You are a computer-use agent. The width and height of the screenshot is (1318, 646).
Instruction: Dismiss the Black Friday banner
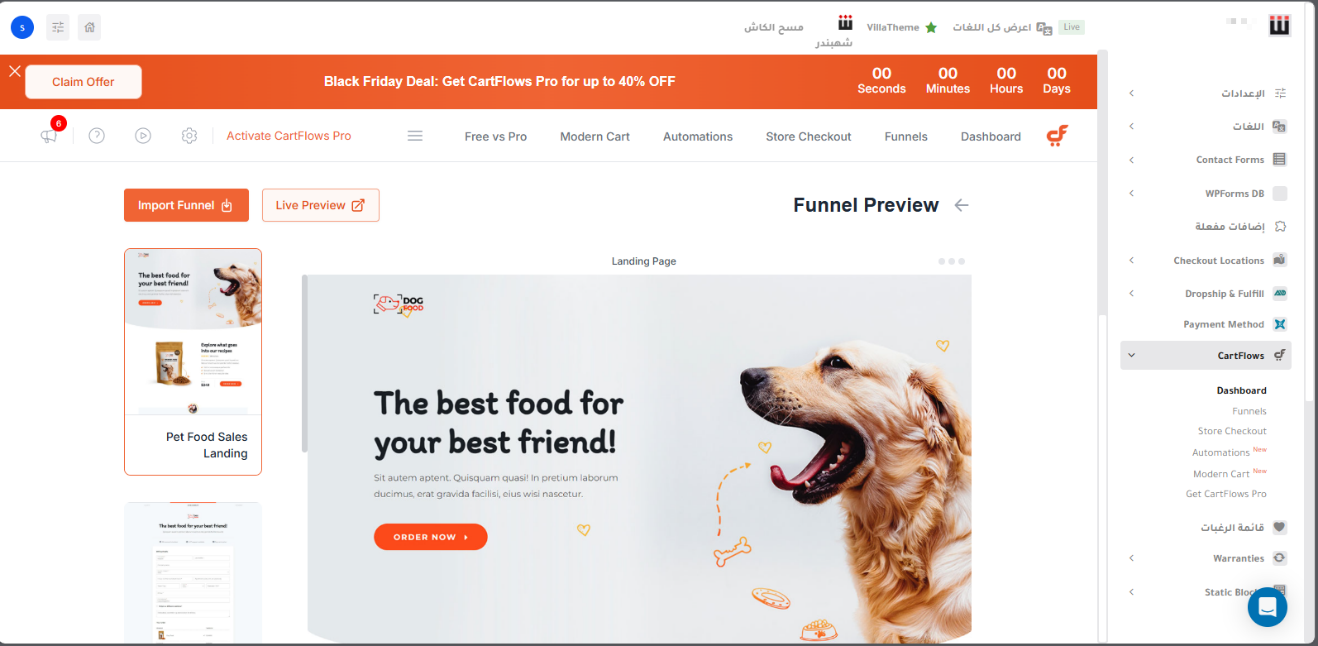click(x=14, y=71)
